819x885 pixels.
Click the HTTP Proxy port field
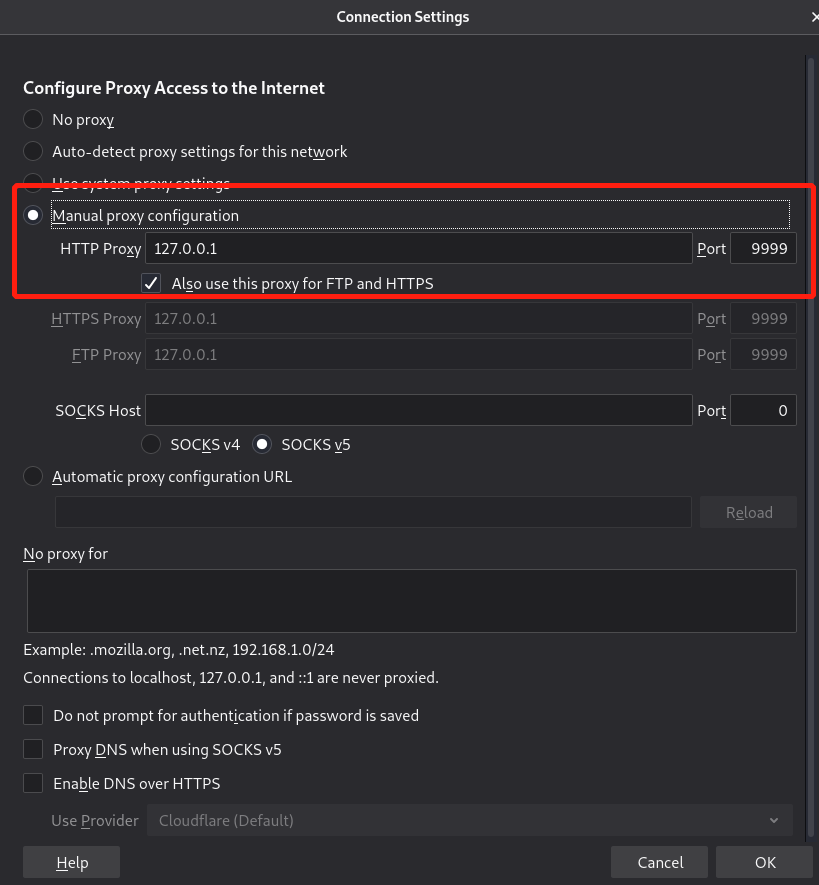coord(763,248)
